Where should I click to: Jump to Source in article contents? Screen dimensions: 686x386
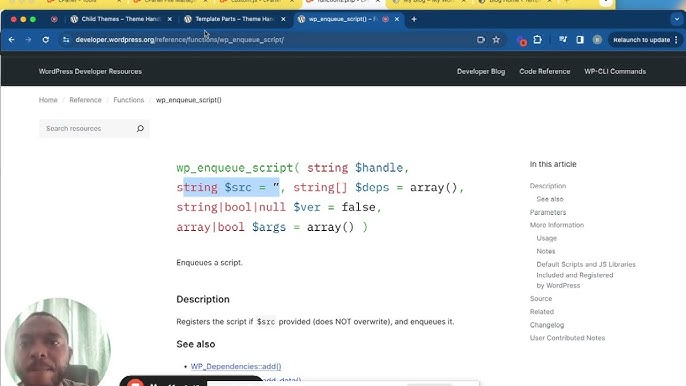tap(541, 298)
